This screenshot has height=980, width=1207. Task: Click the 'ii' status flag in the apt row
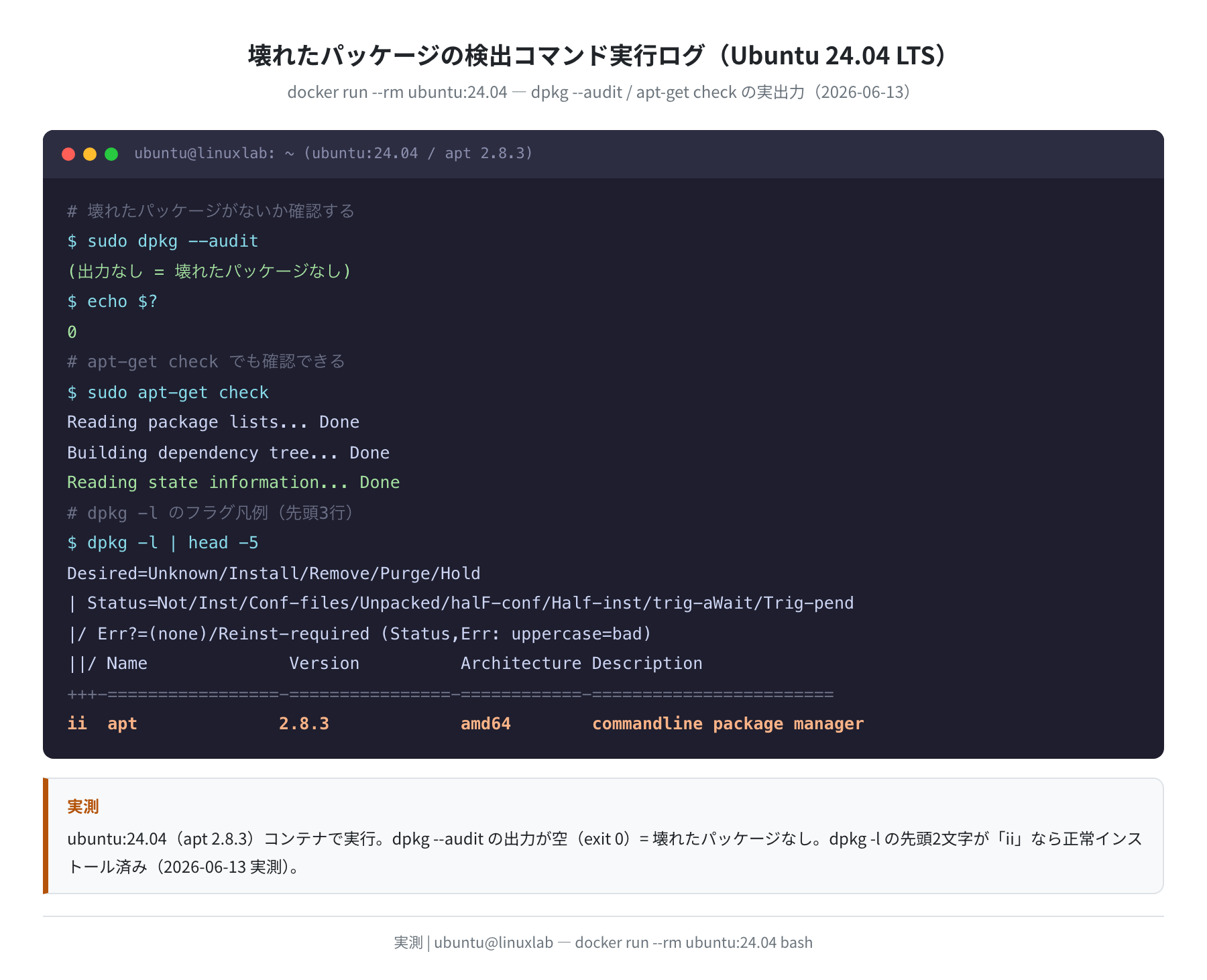(77, 724)
